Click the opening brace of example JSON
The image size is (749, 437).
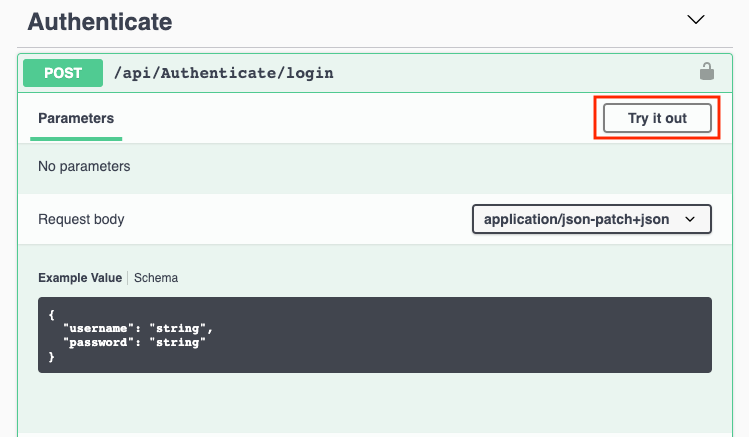click(x=51, y=314)
